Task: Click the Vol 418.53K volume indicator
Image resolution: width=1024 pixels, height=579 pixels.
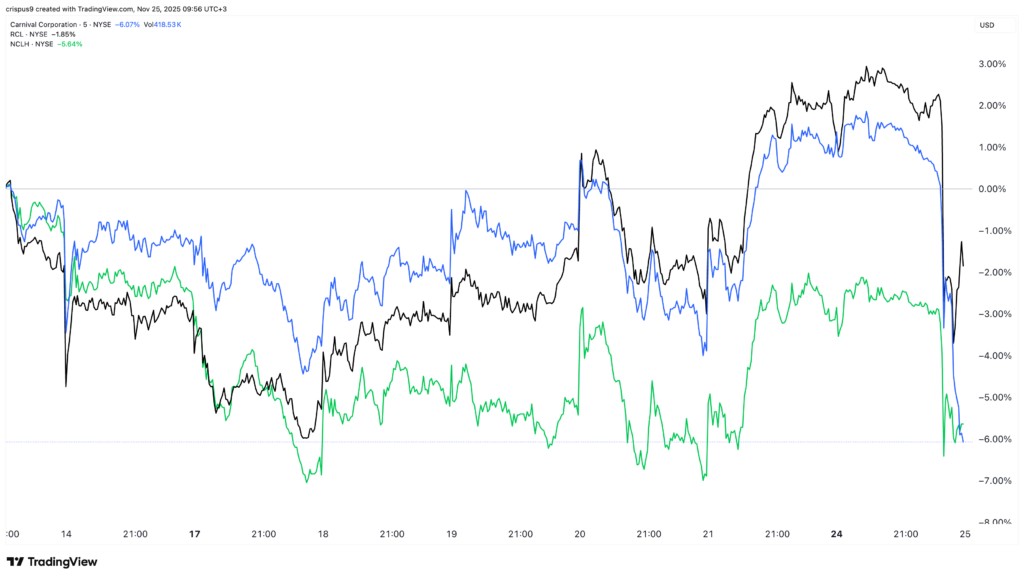Action: (160, 22)
